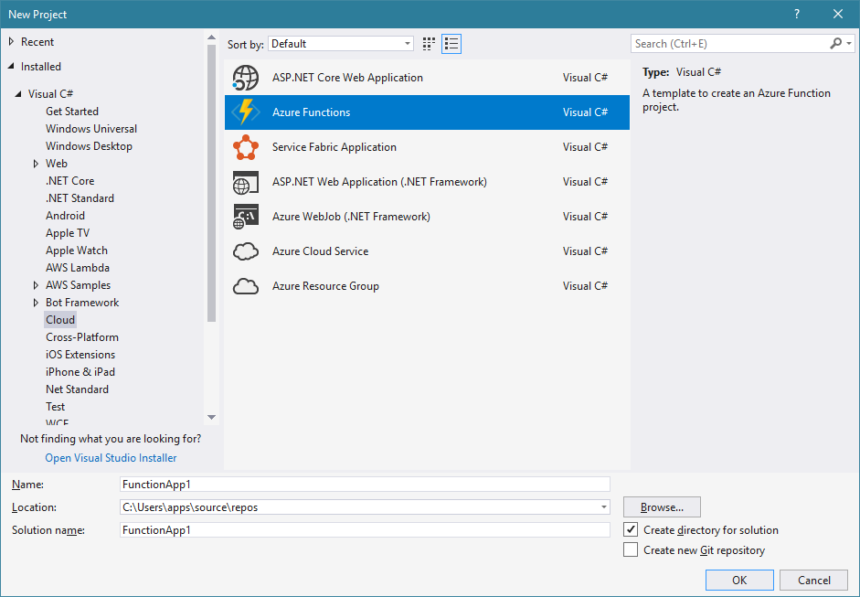Screen dimensions: 860x597
Task: Open the Sort by Default dropdown
Action: [x=341, y=44]
